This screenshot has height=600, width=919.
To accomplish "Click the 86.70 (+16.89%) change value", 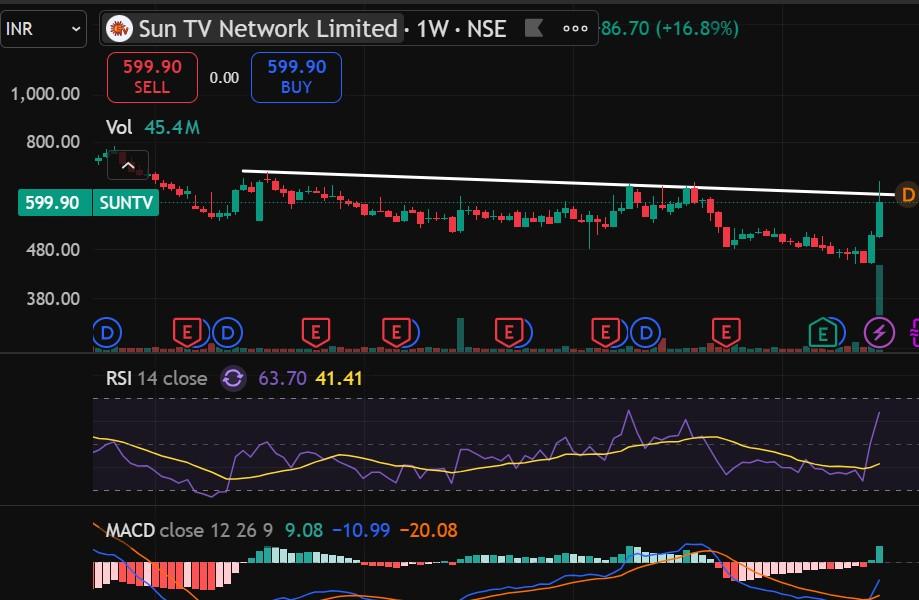I will point(670,28).
